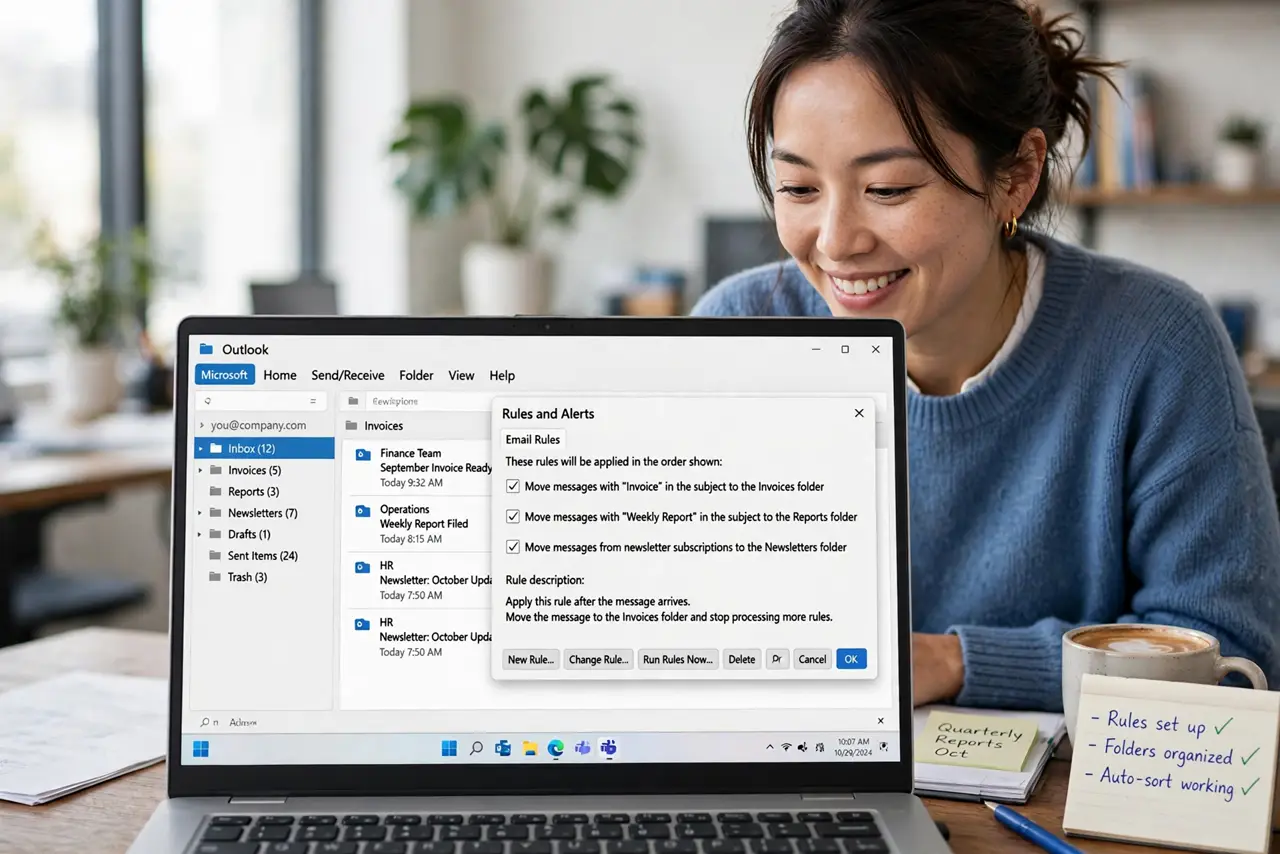1280x854 pixels.
Task: Click the magnifier icon in the folder pane search box
Action: click(207, 401)
